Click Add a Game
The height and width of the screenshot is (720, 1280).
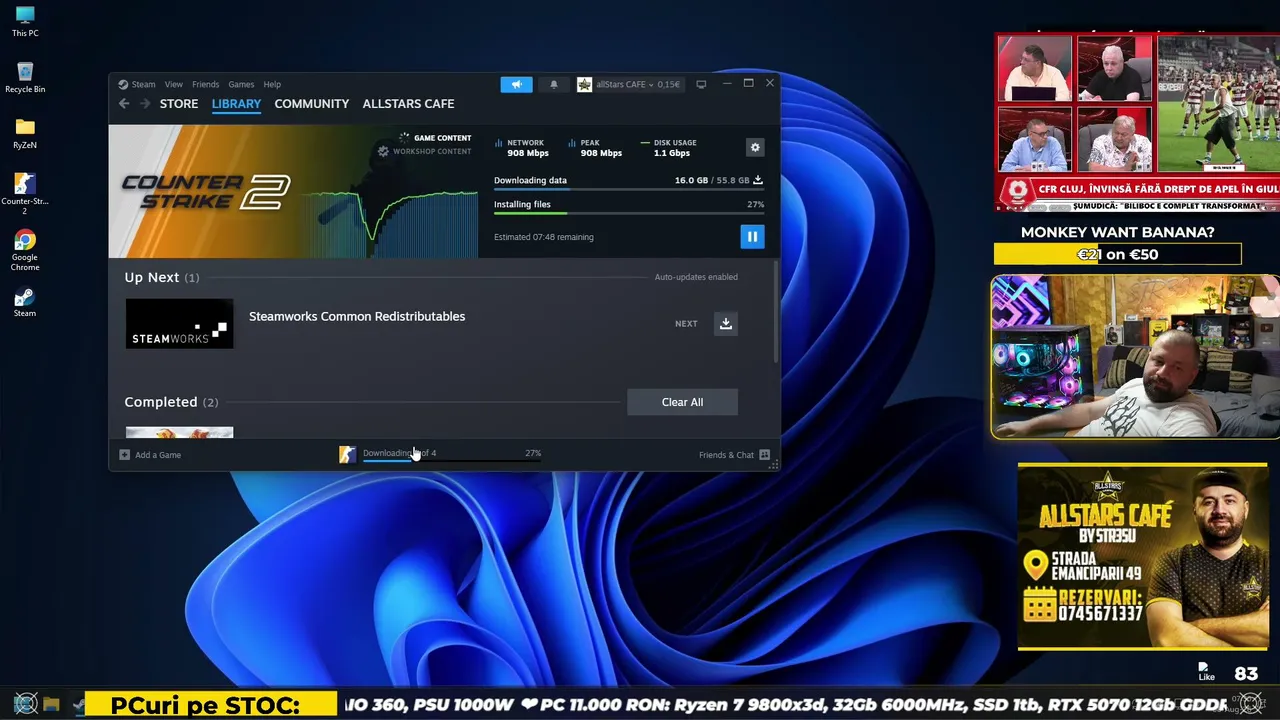pyautogui.click(x=150, y=455)
